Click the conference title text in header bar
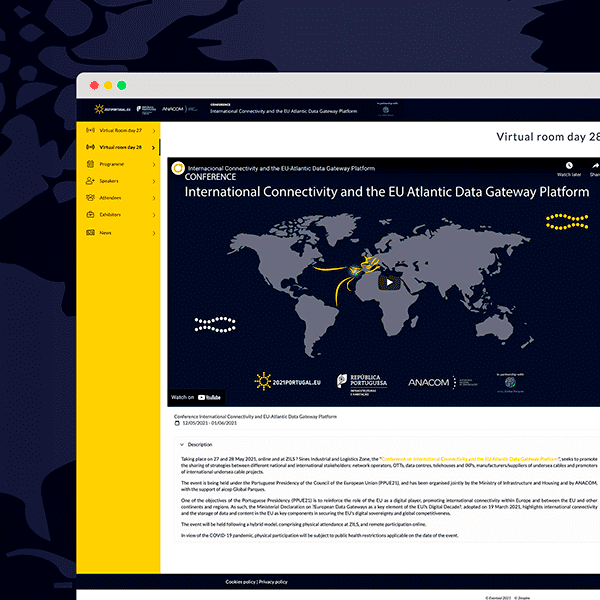The height and width of the screenshot is (600, 600). [x=284, y=111]
